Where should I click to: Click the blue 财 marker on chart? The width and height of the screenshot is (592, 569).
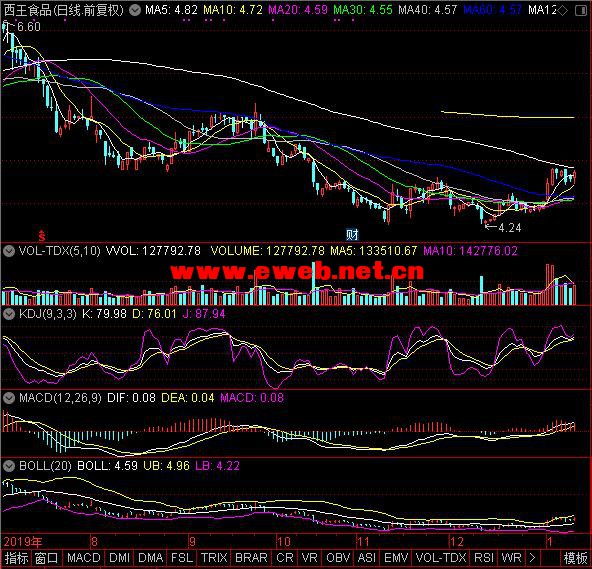pyautogui.click(x=352, y=234)
